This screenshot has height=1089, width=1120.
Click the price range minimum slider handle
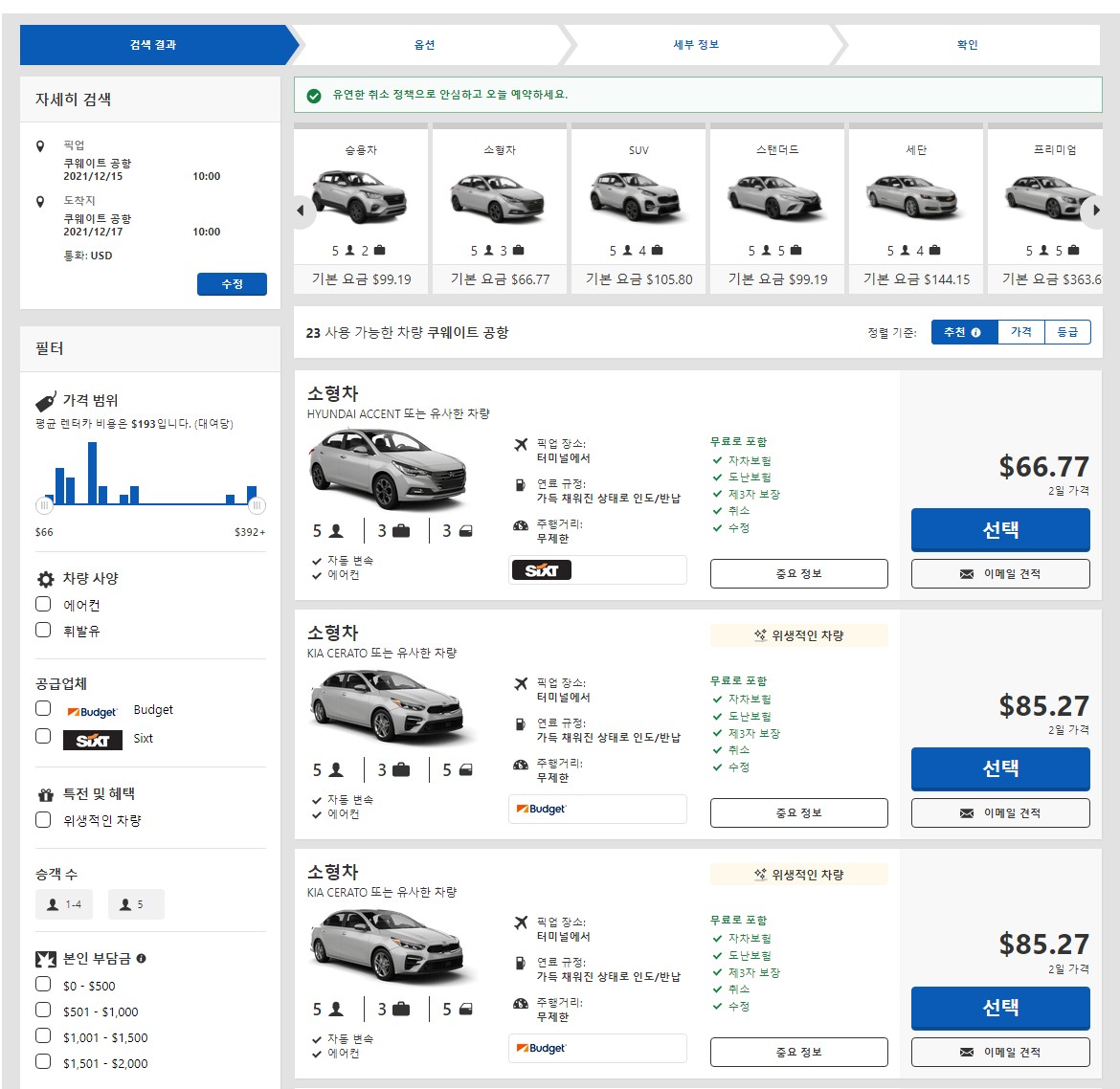[x=44, y=505]
